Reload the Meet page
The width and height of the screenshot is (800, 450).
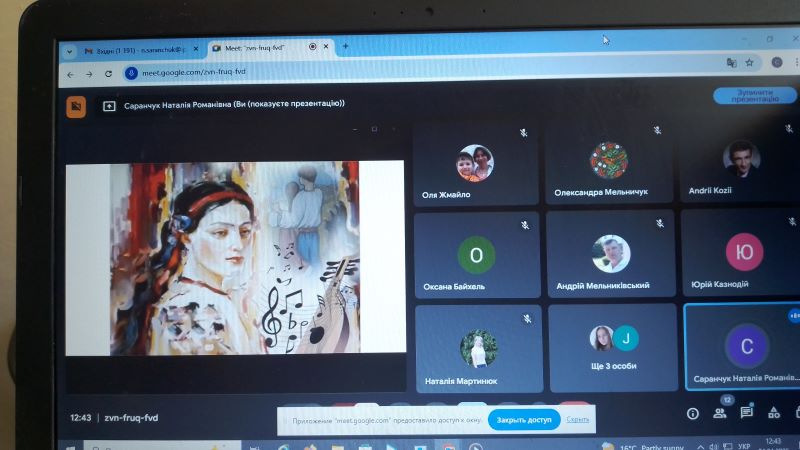(108, 73)
